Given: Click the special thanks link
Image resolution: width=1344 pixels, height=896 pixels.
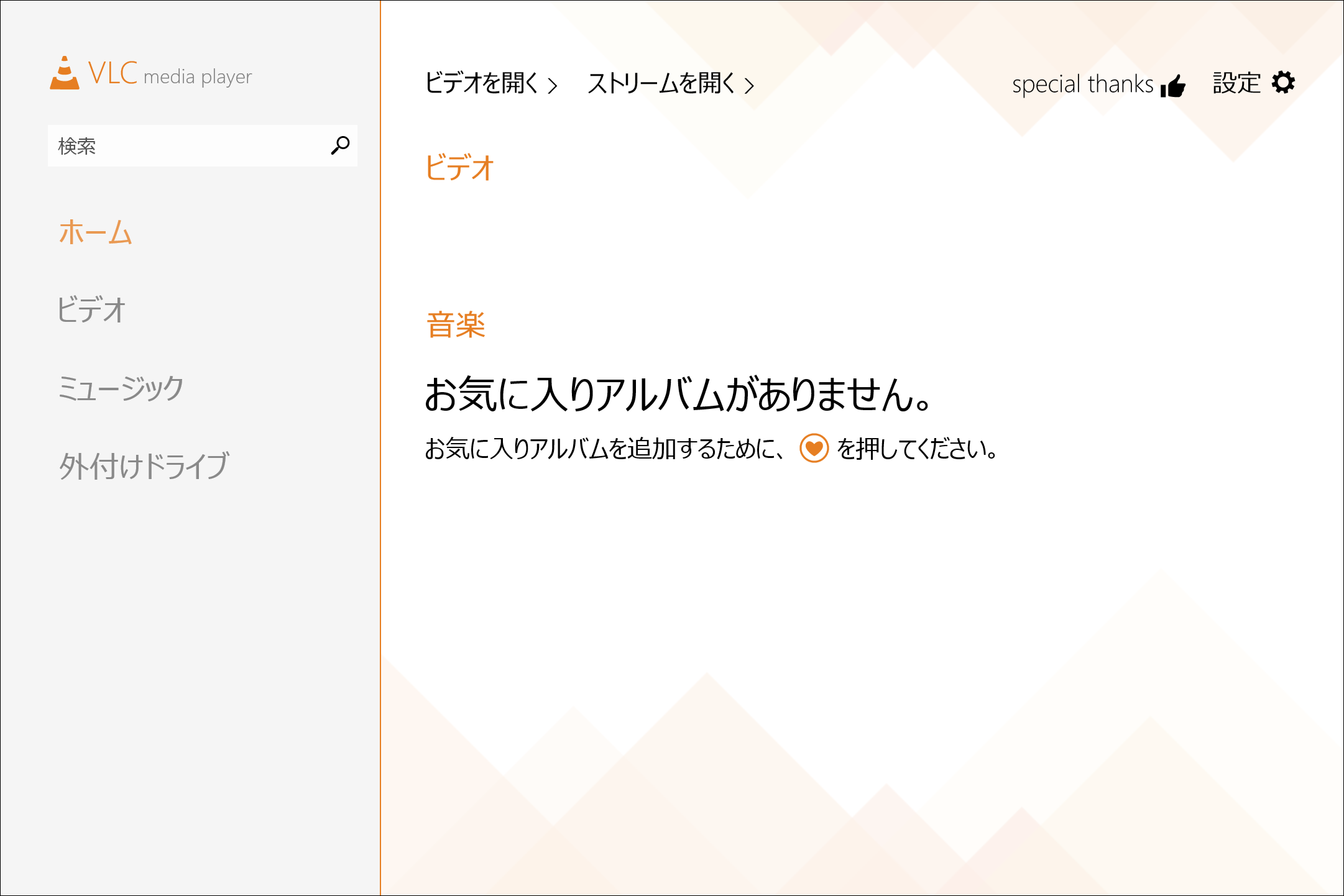Looking at the screenshot, I should tap(1082, 84).
